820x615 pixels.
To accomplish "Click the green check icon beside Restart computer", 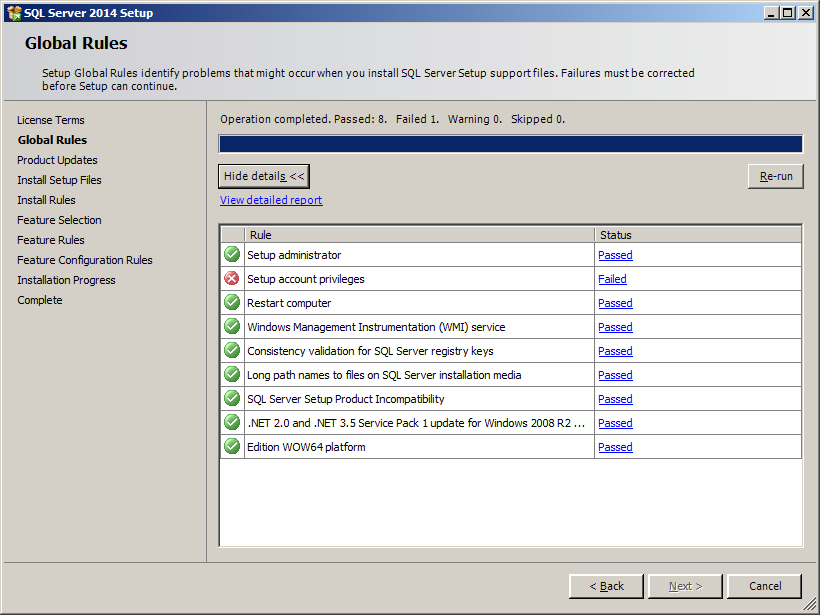I will (232, 302).
